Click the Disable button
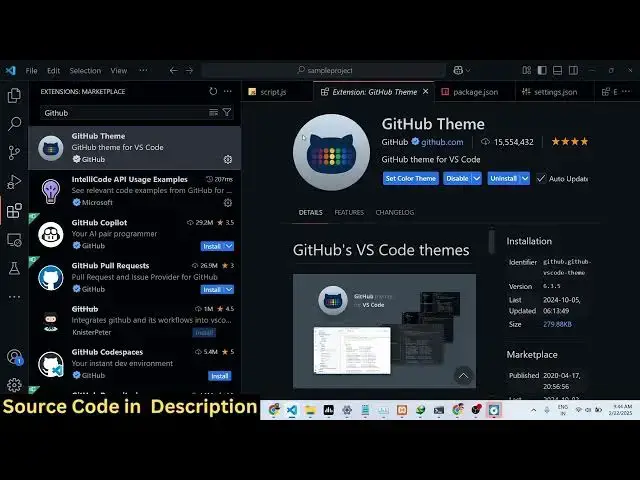This screenshot has width=640, height=480. click(457, 178)
